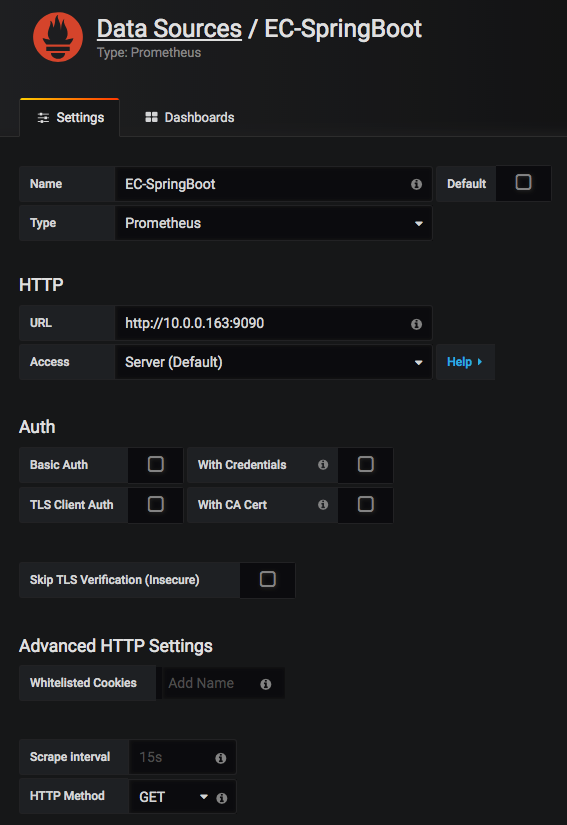Image resolution: width=567 pixels, height=825 pixels.
Task: Click info icon in Whitelisted Cookies field
Action: (266, 684)
